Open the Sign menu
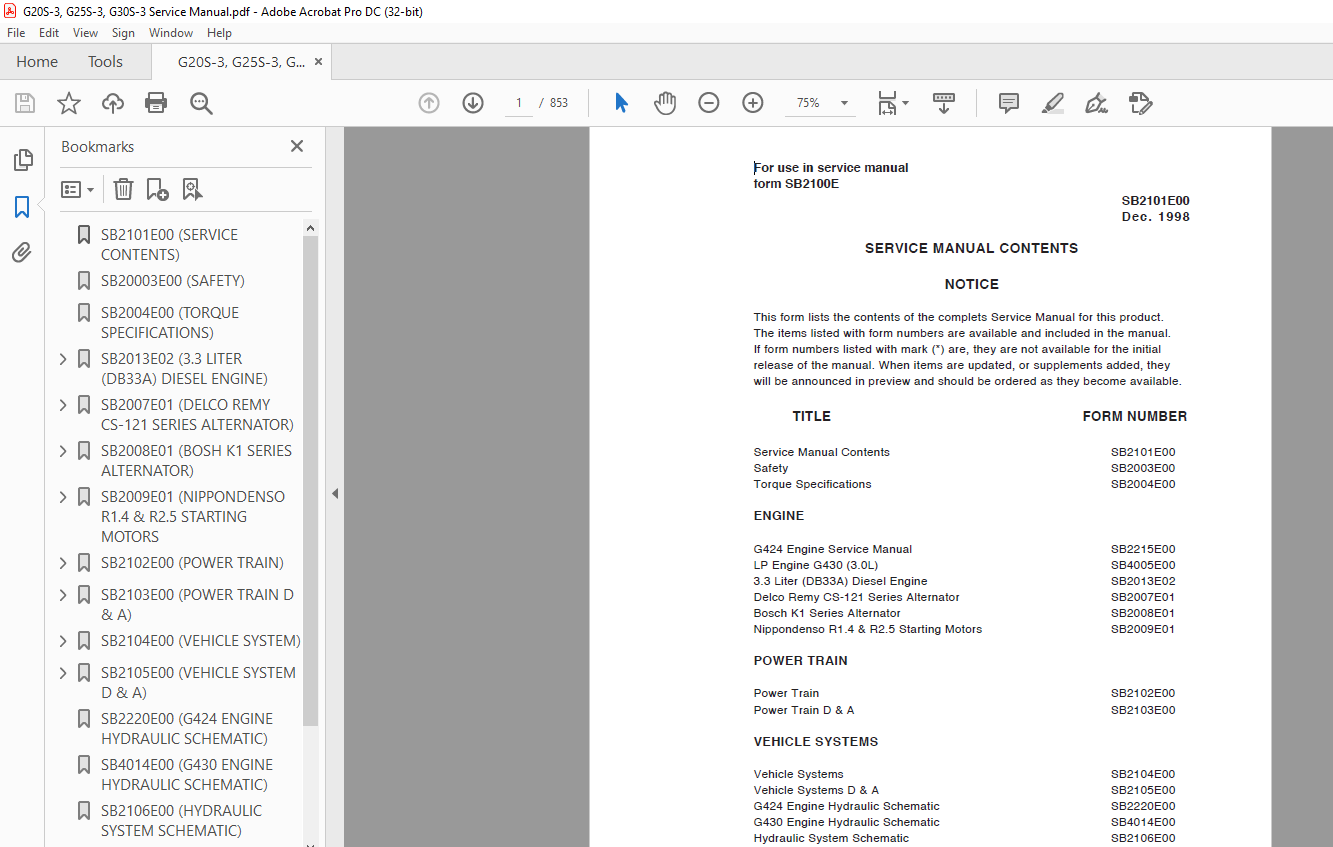 124,33
